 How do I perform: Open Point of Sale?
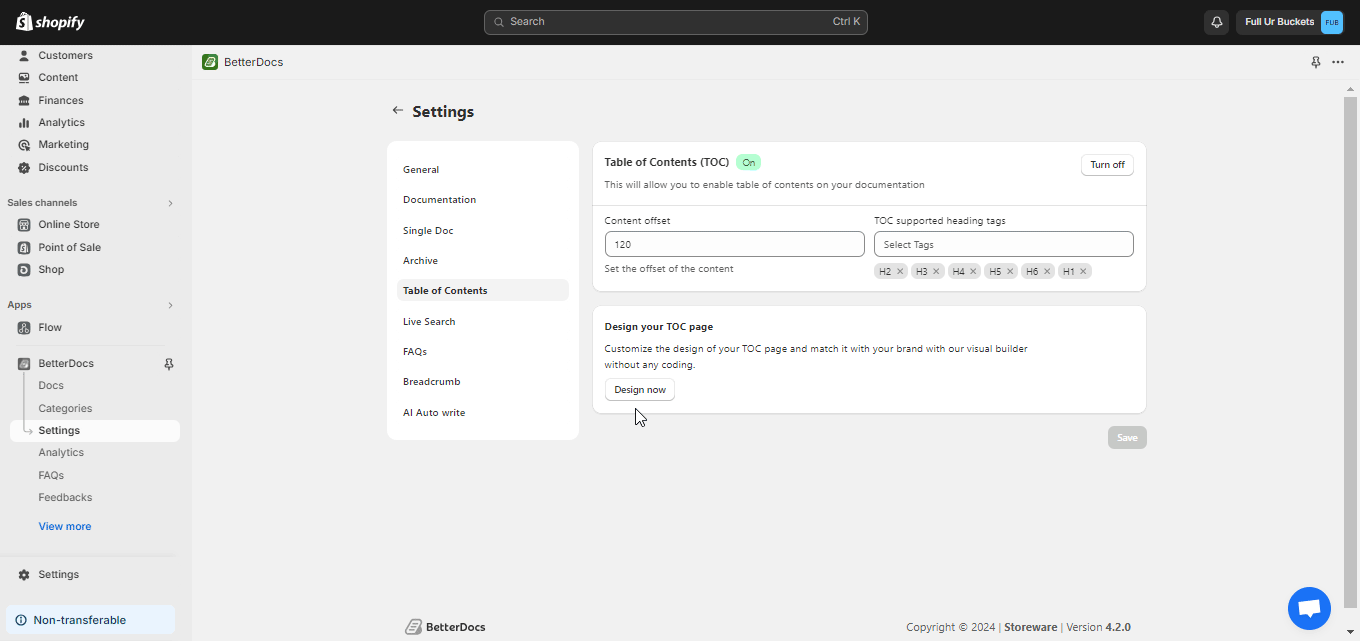70,247
